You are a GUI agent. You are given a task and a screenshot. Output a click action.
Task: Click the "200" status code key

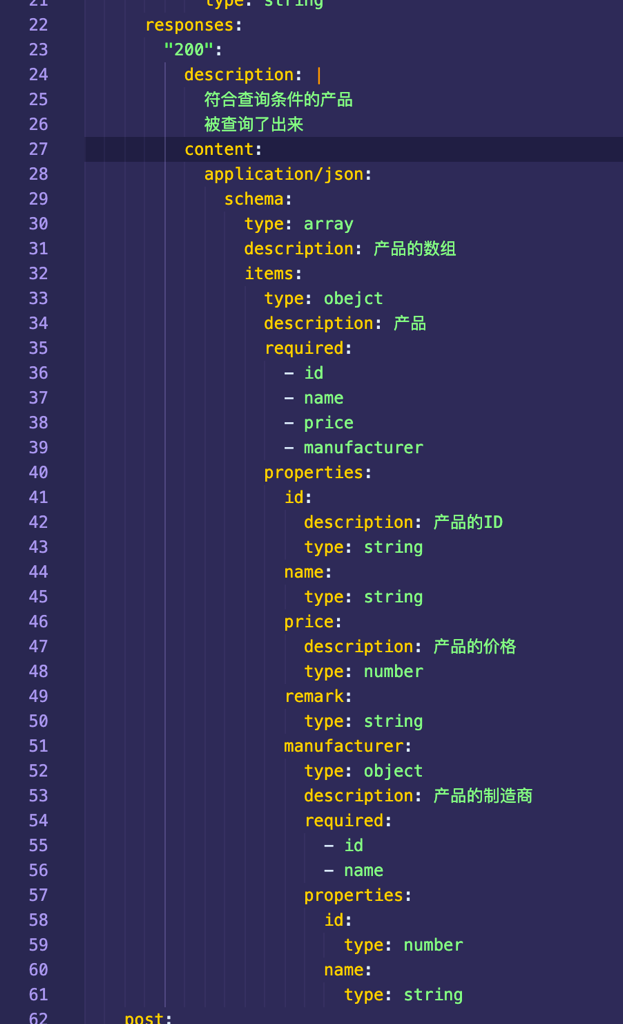pyautogui.click(x=191, y=49)
